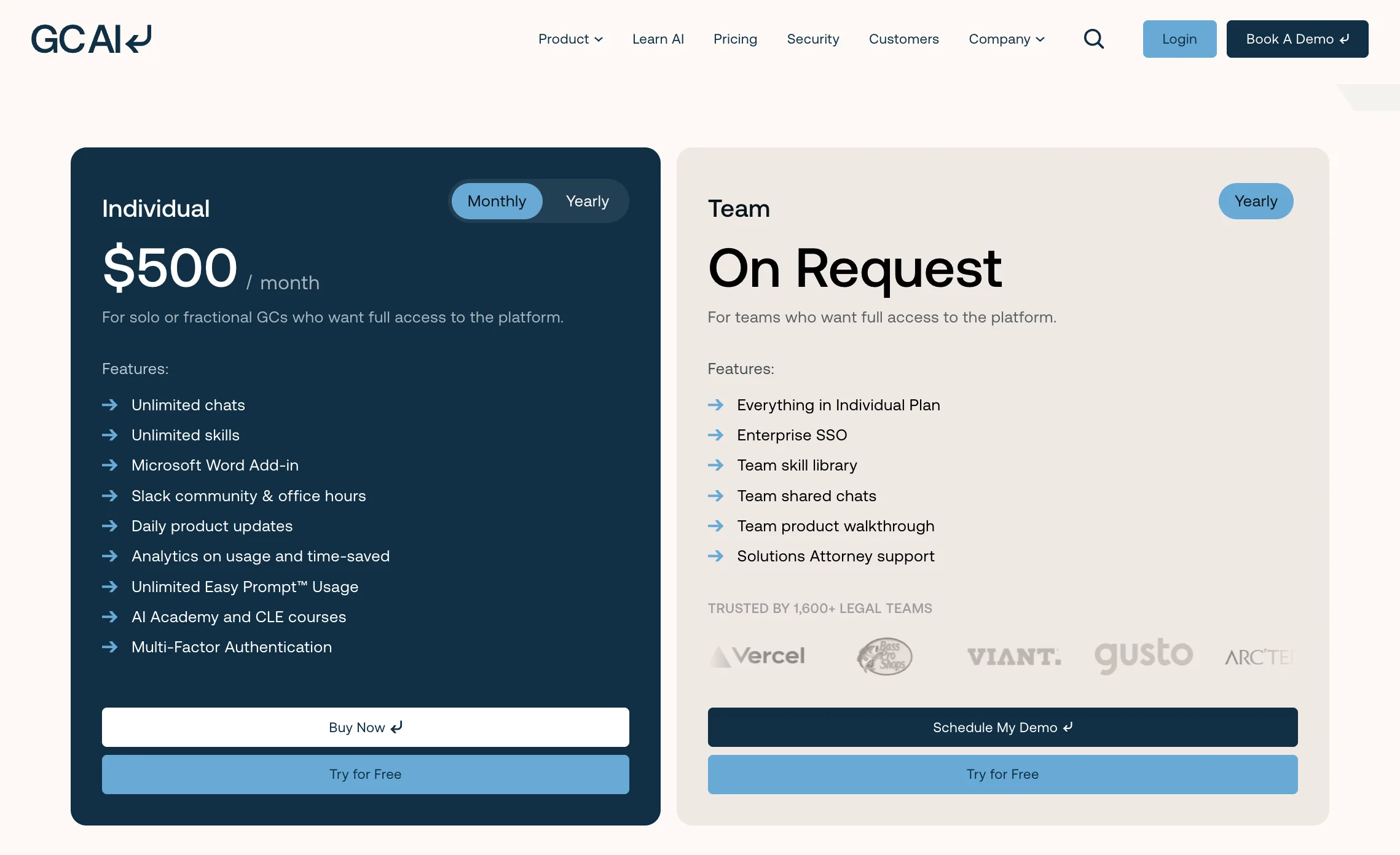Click Book A Demo button

(x=1297, y=39)
